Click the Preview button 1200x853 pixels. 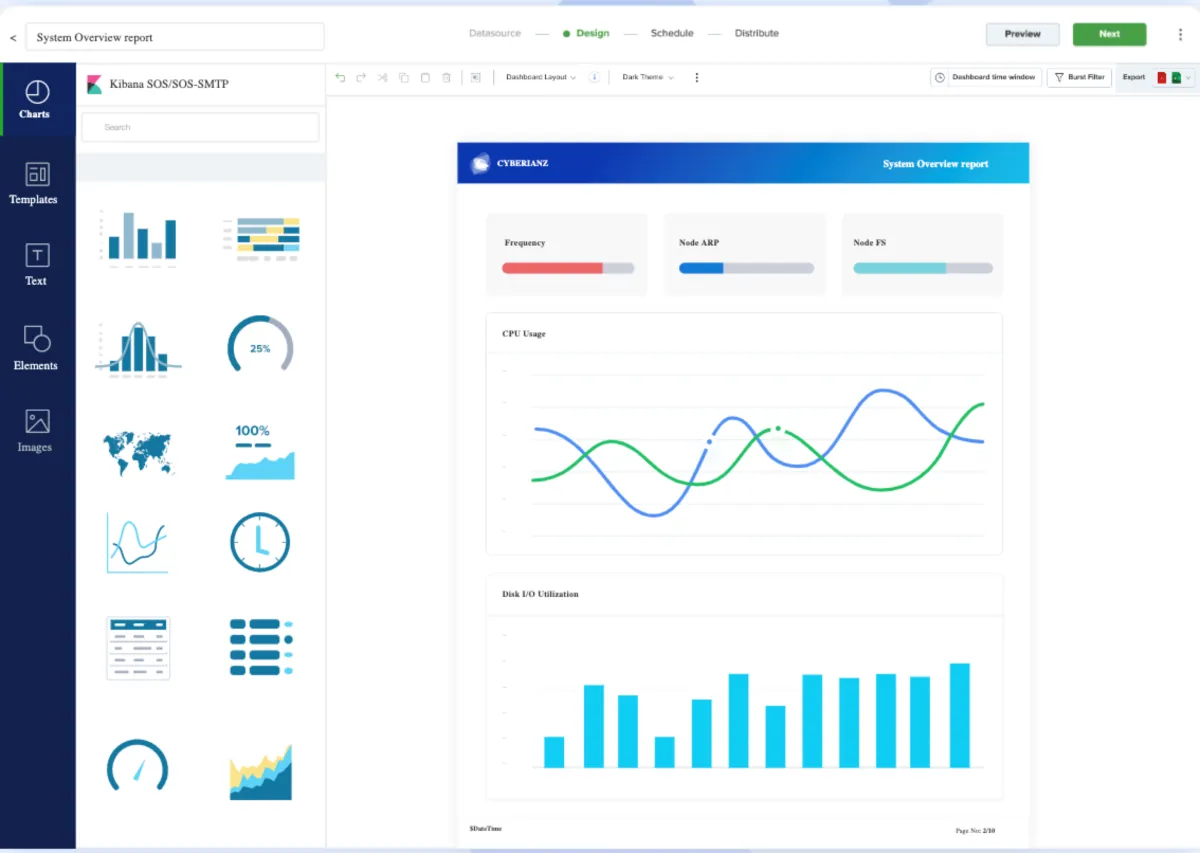click(x=1023, y=34)
